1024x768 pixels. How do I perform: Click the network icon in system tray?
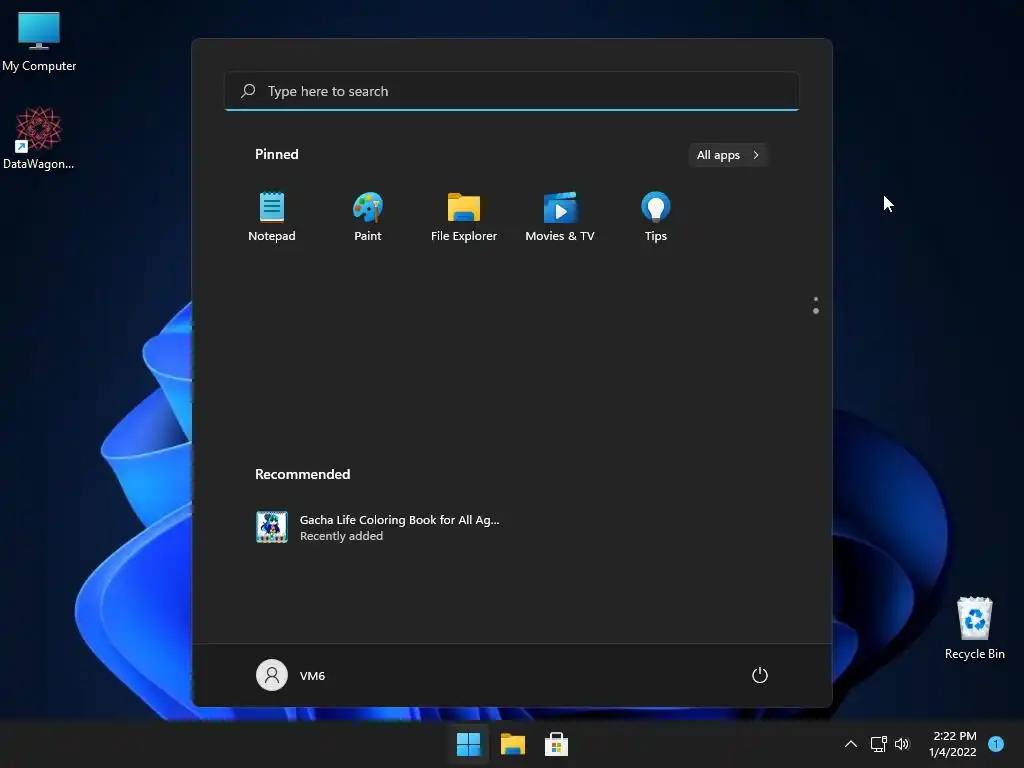point(878,744)
